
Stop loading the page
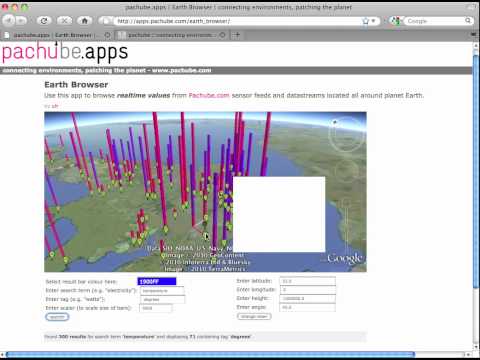point(64,21)
